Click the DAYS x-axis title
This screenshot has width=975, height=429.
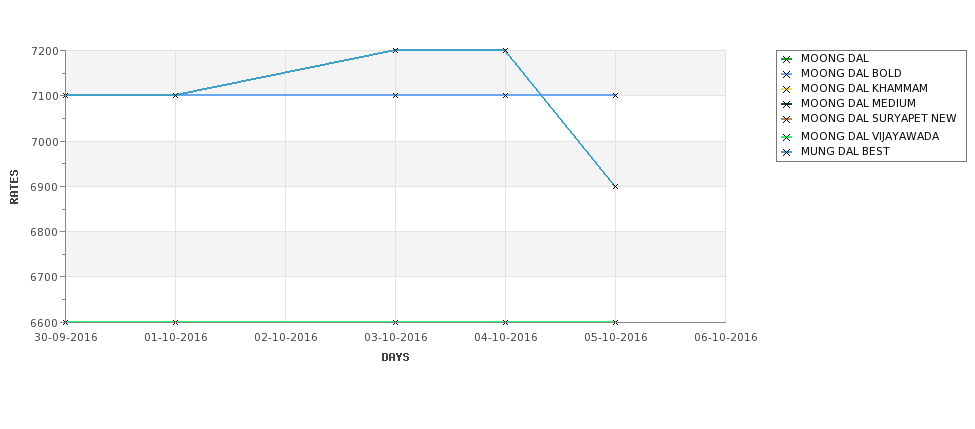pyautogui.click(x=395, y=358)
